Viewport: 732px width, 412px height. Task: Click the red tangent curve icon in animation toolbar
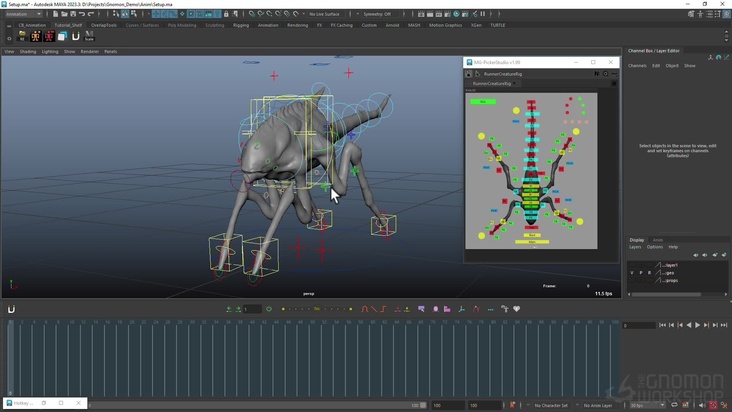pyautogui.click(x=365, y=309)
